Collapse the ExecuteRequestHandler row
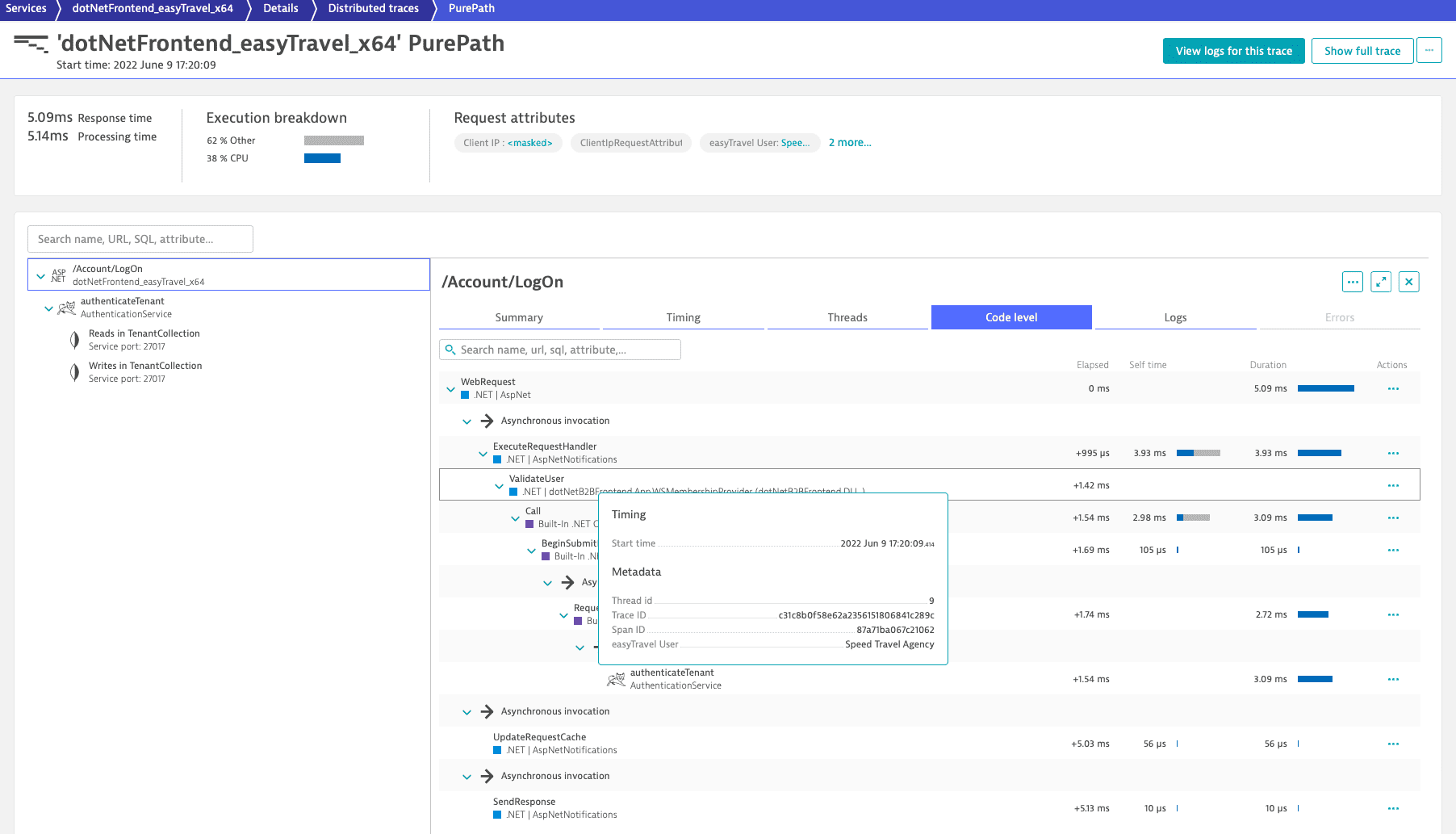The width and height of the screenshot is (1456, 834). [x=483, y=454]
